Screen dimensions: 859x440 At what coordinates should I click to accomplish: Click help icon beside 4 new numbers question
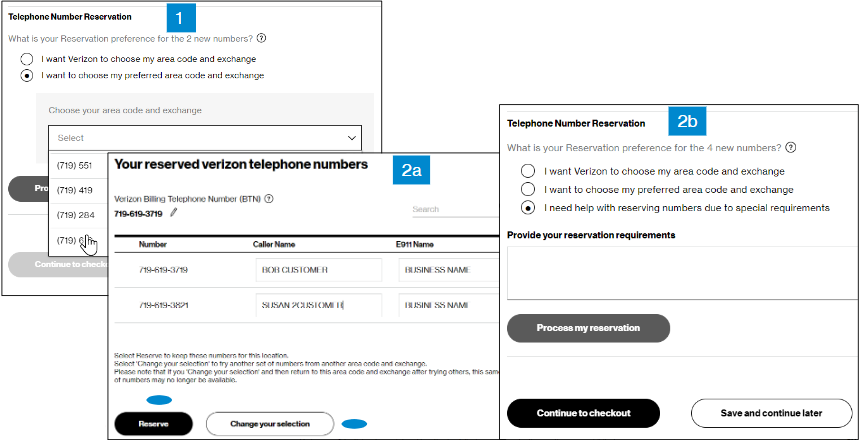coord(791,147)
